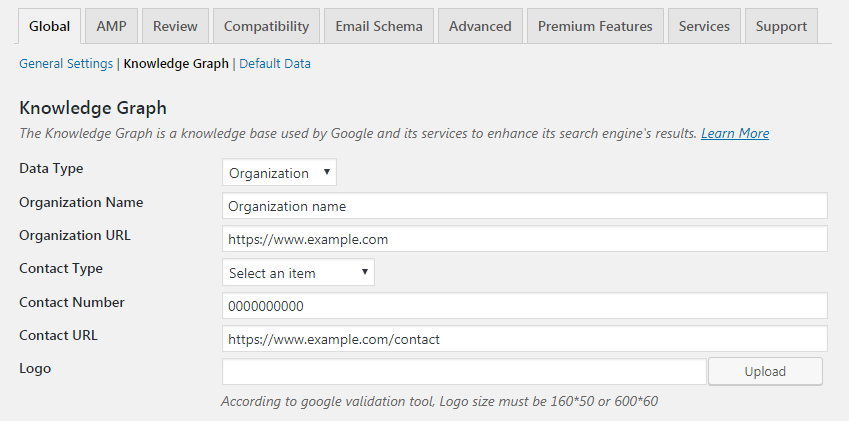Click the Contact URL field
Image resolution: width=849 pixels, height=421 pixels.
pos(524,339)
